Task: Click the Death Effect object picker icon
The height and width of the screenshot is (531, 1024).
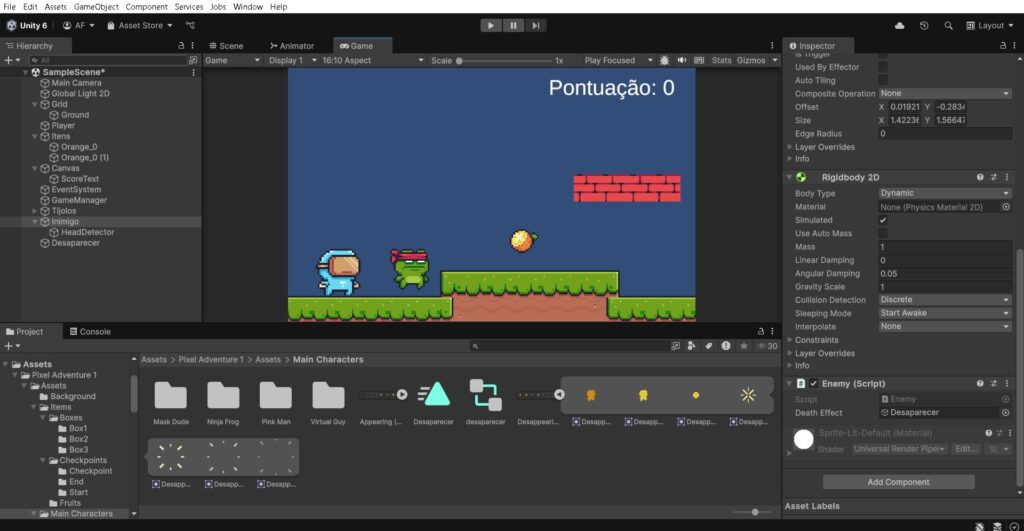Action: point(1006,413)
